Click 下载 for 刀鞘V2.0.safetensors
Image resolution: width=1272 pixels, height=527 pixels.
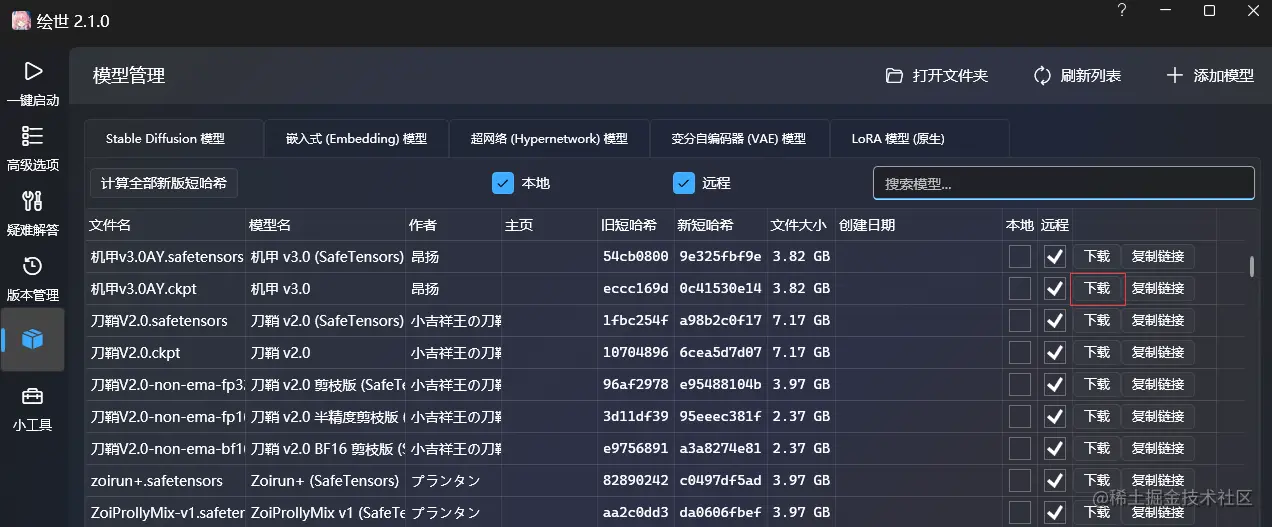tap(1097, 321)
